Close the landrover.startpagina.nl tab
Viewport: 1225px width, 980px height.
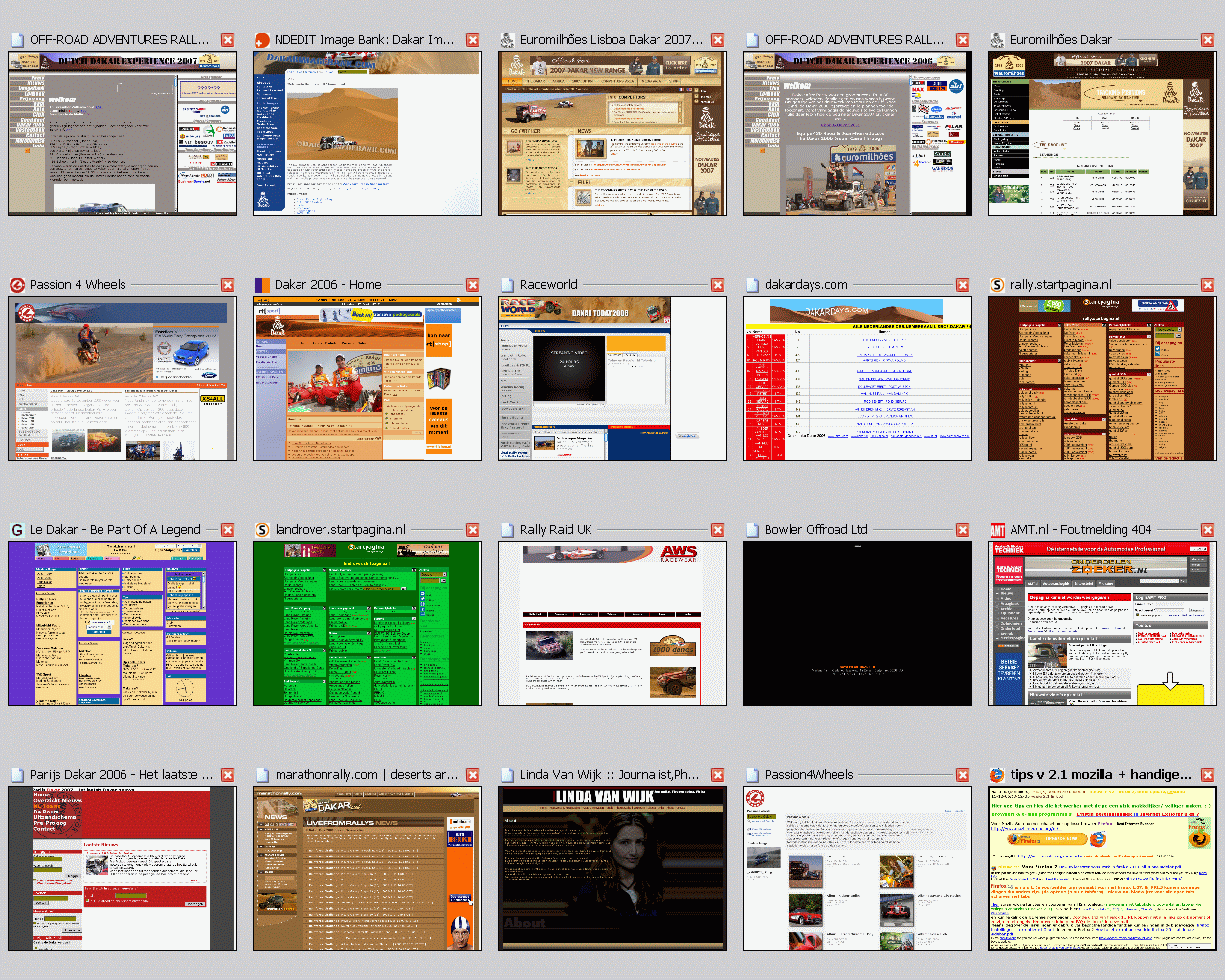(x=473, y=530)
